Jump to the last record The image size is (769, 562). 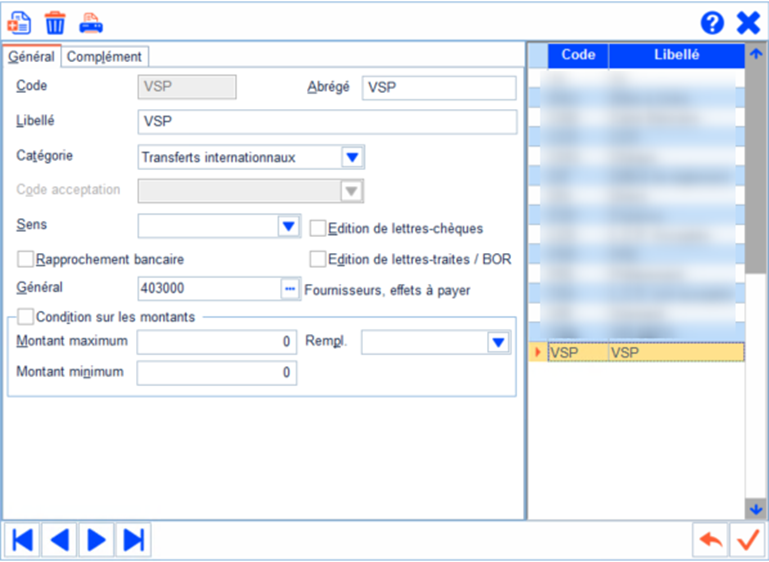coord(132,540)
